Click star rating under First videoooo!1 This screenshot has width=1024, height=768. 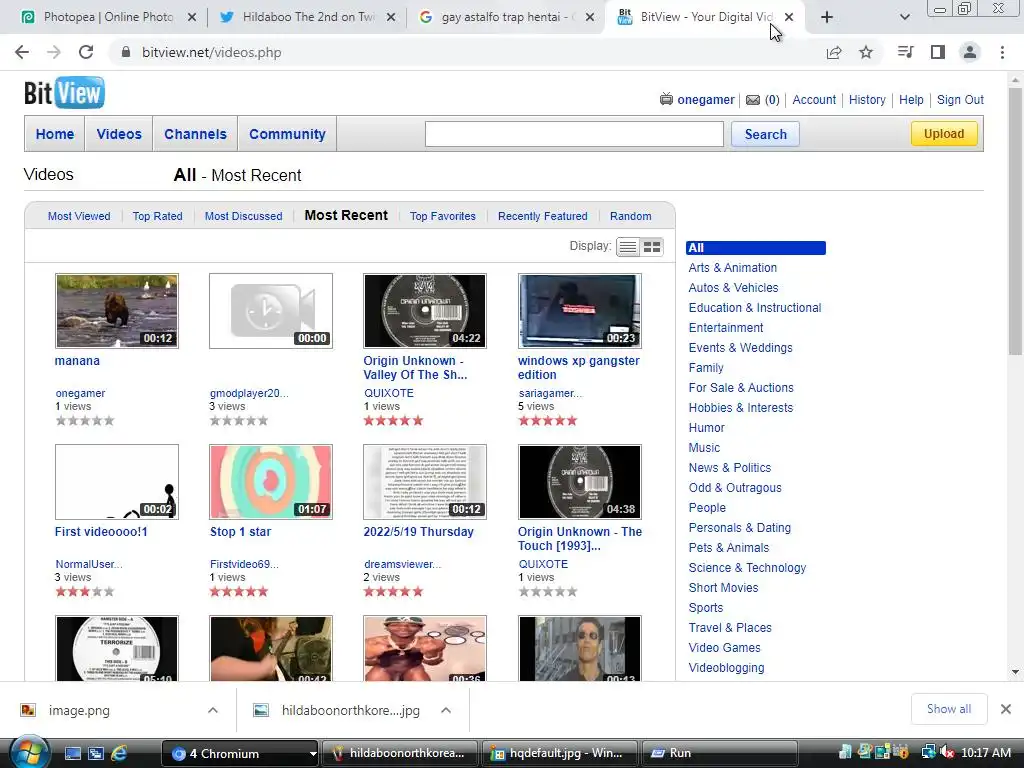pyautogui.click(x=85, y=592)
